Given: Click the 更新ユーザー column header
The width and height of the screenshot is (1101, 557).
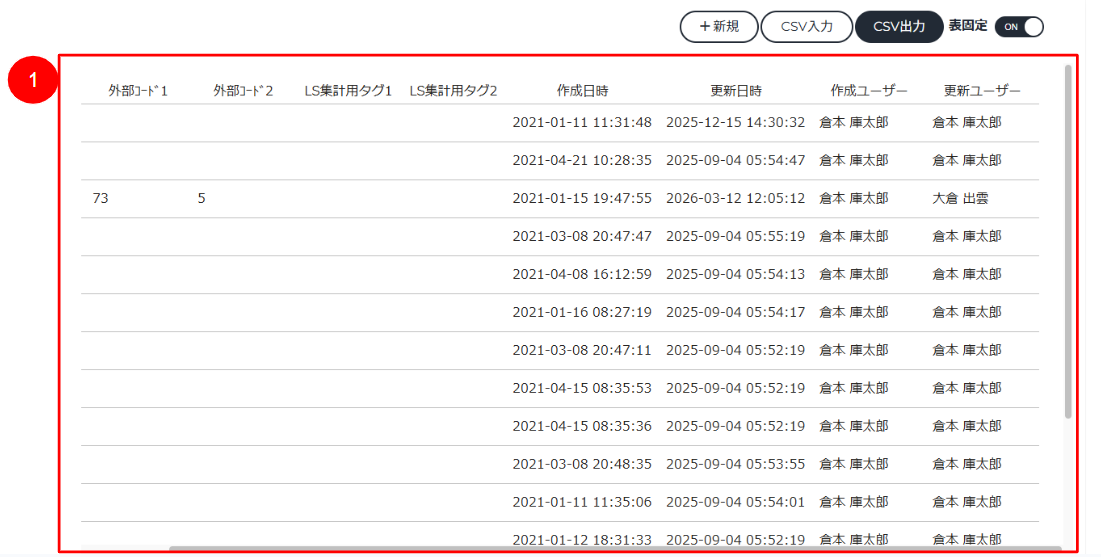Looking at the screenshot, I should pyautogui.click(x=982, y=91).
